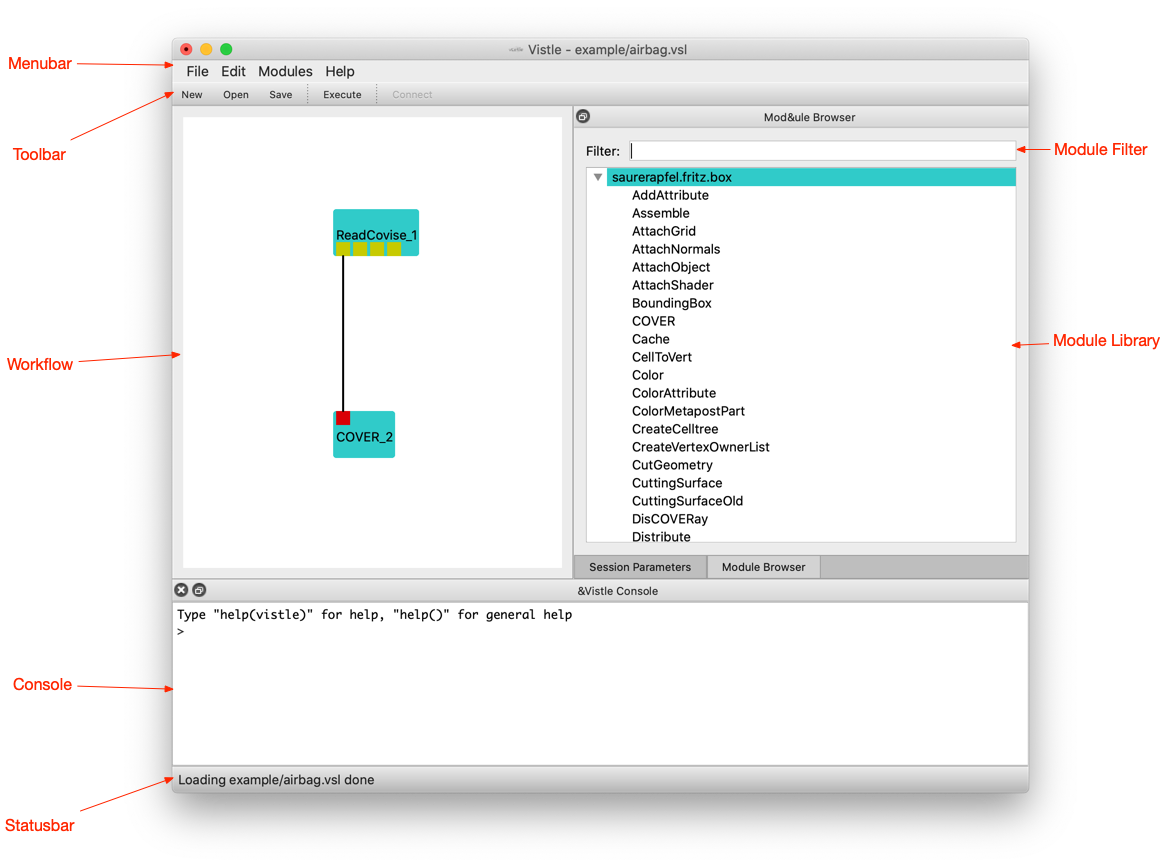Select Cache in the module list

(x=650, y=339)
